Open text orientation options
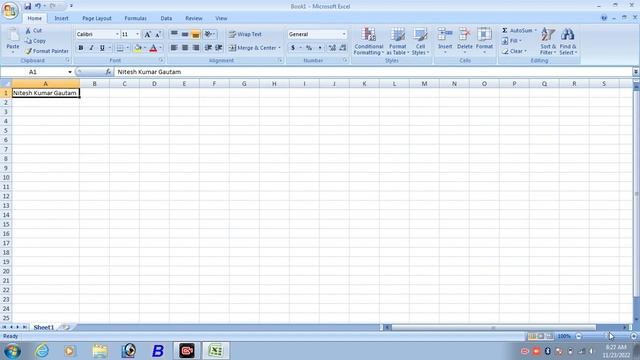 tap(209, 34)
